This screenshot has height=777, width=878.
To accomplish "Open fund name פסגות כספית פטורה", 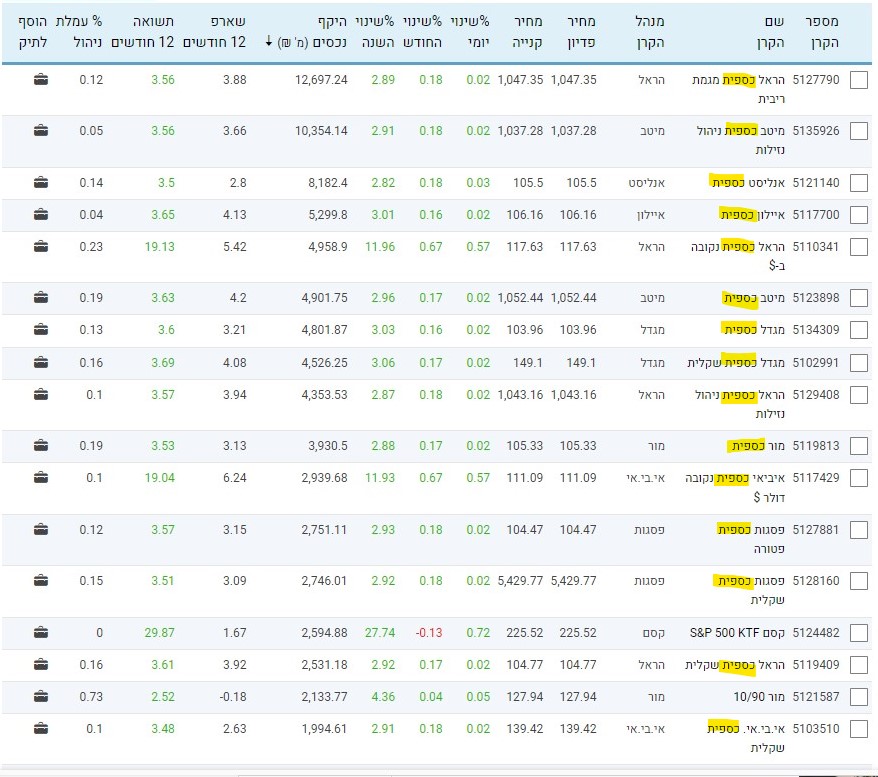I will click(751, 539).
